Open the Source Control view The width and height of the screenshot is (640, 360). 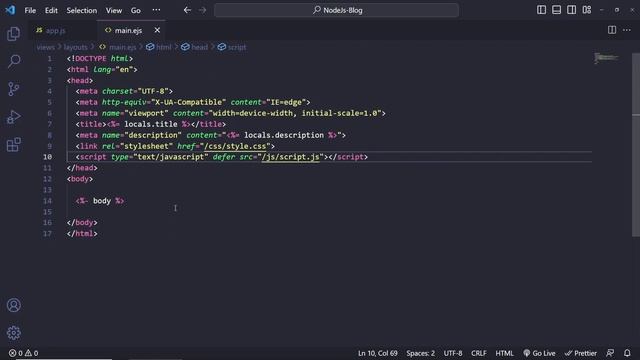click(13, 89)
